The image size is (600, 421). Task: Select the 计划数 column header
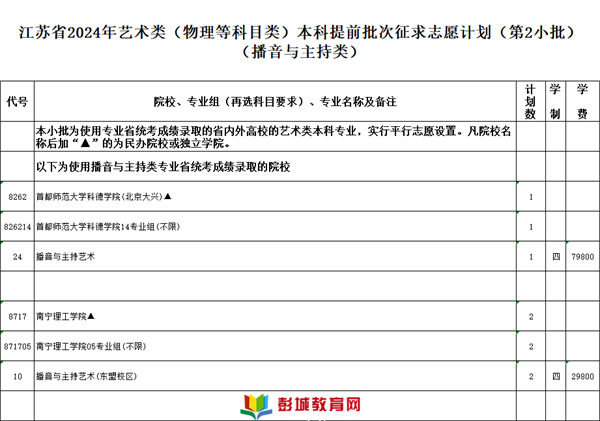[x=530, y=101]
